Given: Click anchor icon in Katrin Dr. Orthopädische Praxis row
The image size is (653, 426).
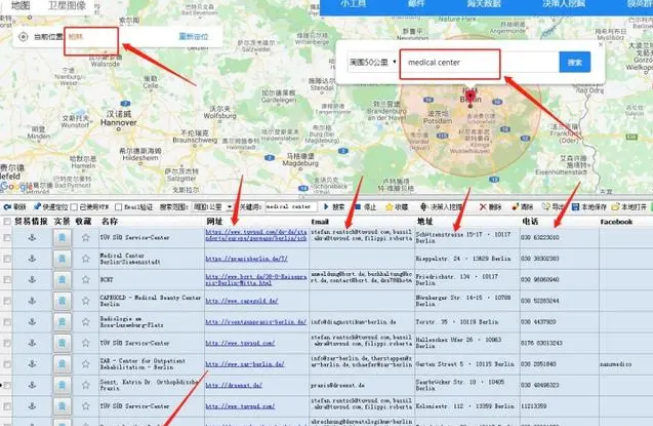Looking at the screenshot, I should coord(32,385).
